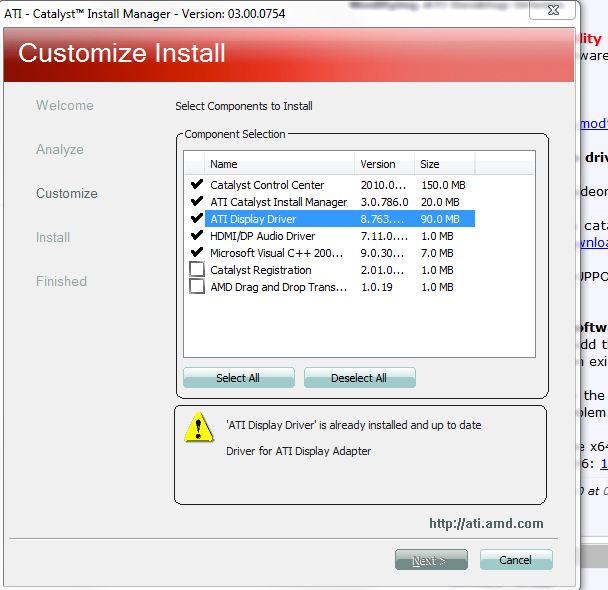This screenshot has width=608, height=590.
Task: Click the Select All button
Action: 238,378
